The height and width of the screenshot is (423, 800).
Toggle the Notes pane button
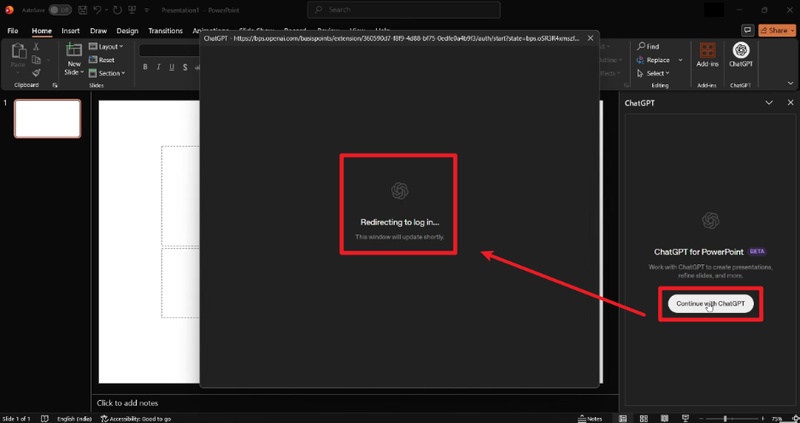point(590,418)
